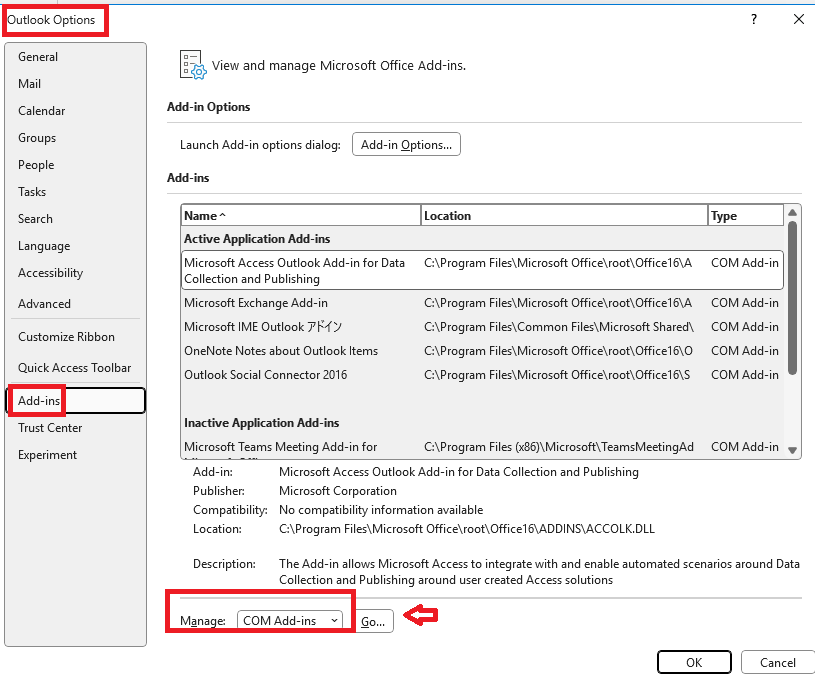Screen dimensions: 815x677
Task: Click the Cancel button
Action: pos(778,662)
